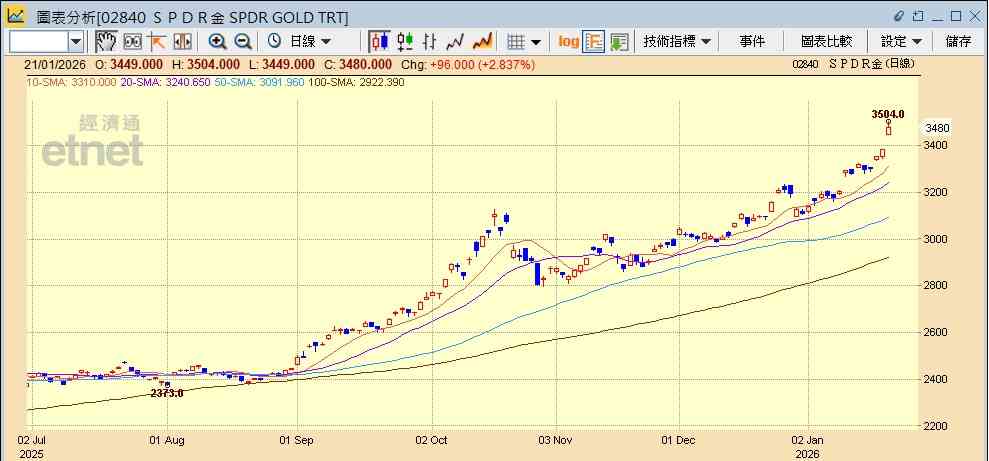This screenshot has width=989, height=461.
Task: Click the chart analysis app title icon
Action: coord(16,15)
